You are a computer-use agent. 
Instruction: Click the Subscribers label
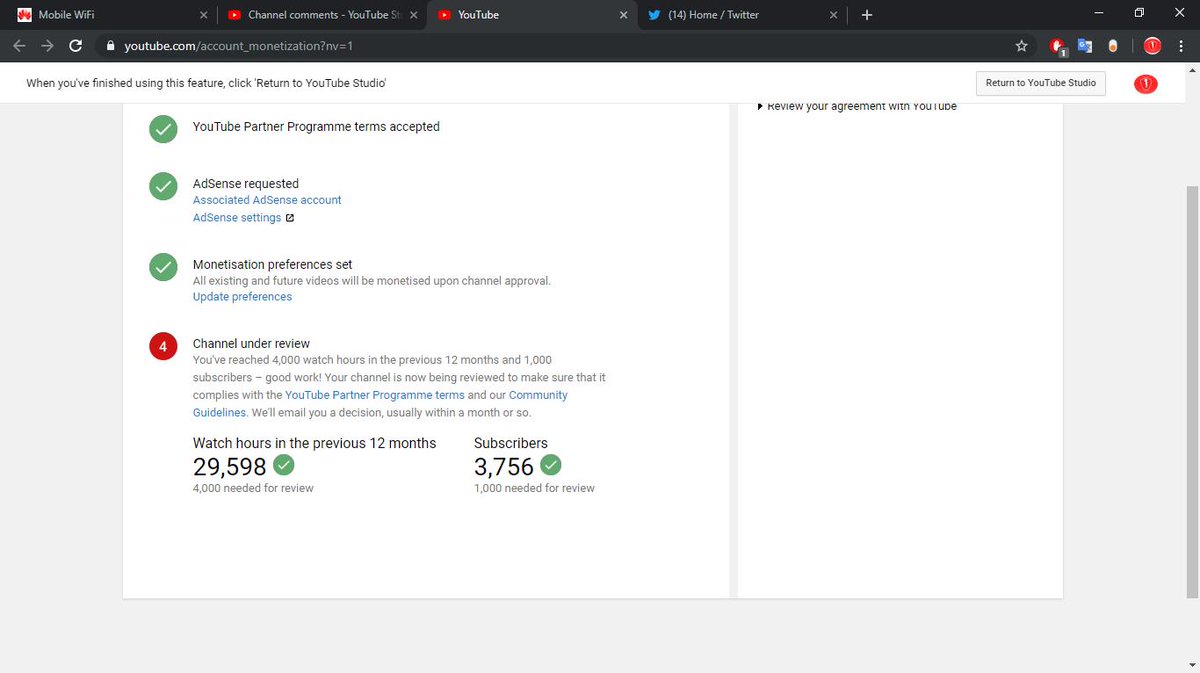[511, 443]
